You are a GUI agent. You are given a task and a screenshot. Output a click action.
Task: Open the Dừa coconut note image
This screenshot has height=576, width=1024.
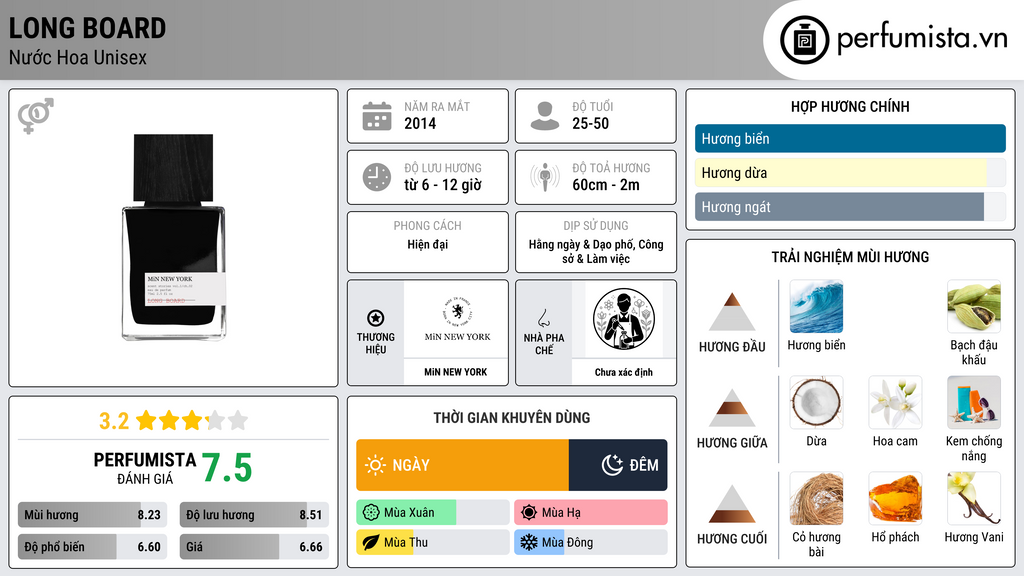click(816, 402)
